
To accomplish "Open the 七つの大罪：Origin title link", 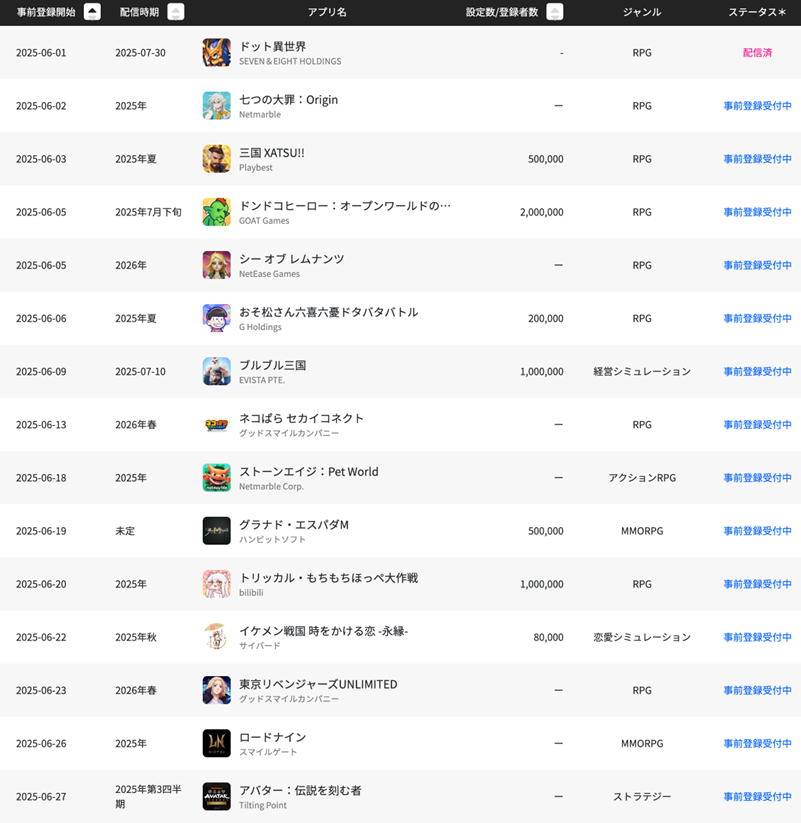I will 289,99.
